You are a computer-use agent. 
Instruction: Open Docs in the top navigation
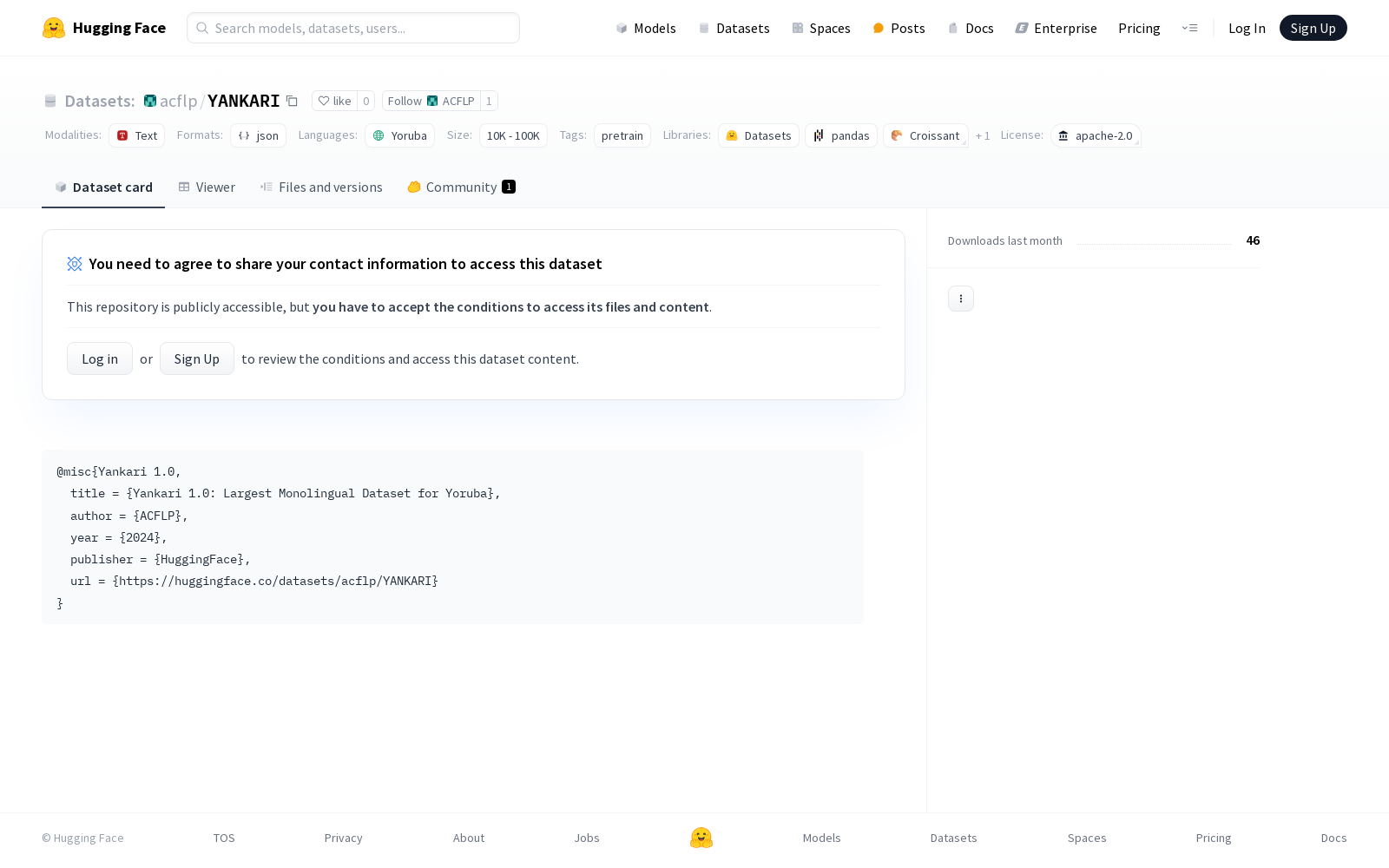tap(971, 28)
